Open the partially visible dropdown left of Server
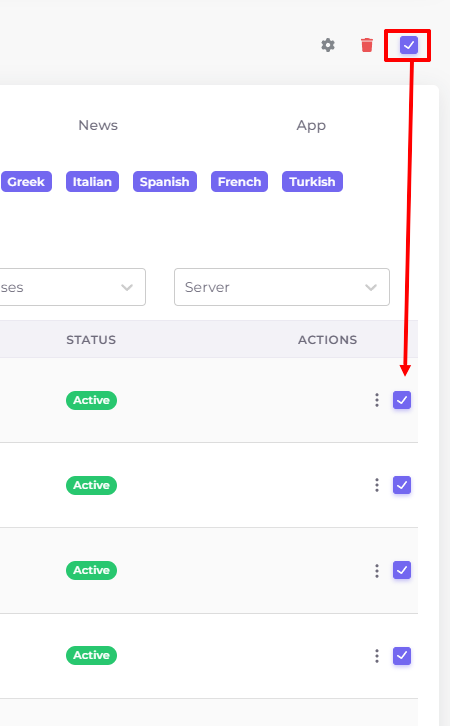The height and width of the screenshot is (726, 450). point(73,287)
